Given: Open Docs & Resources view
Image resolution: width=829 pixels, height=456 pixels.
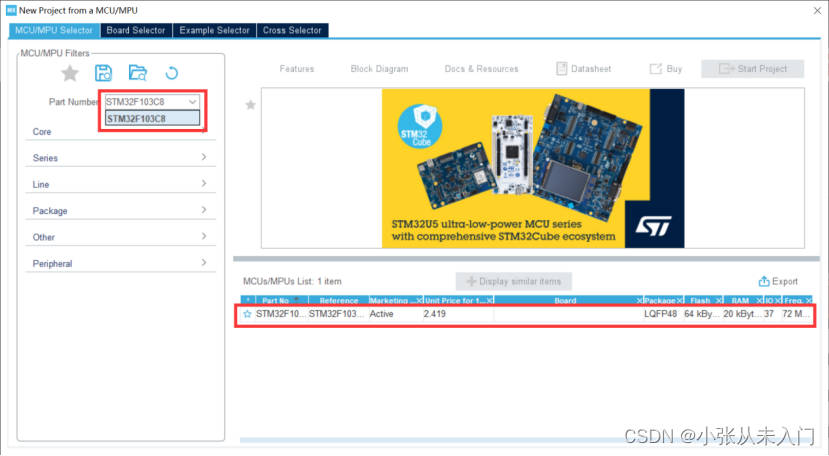Looking at the screenshot, I should [481, 69].
